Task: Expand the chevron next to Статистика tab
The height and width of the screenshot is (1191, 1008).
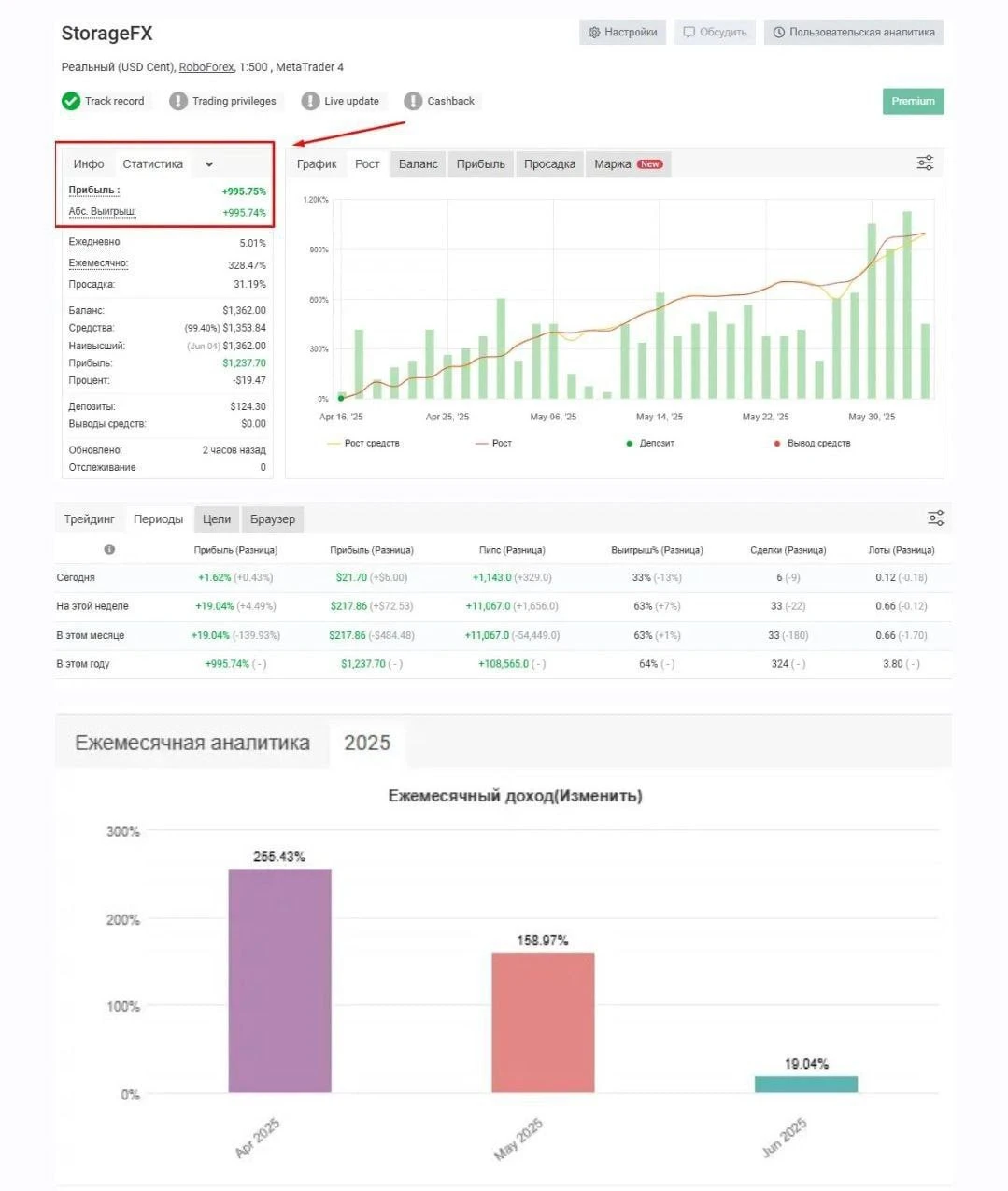Action: [x=208, y=163]
